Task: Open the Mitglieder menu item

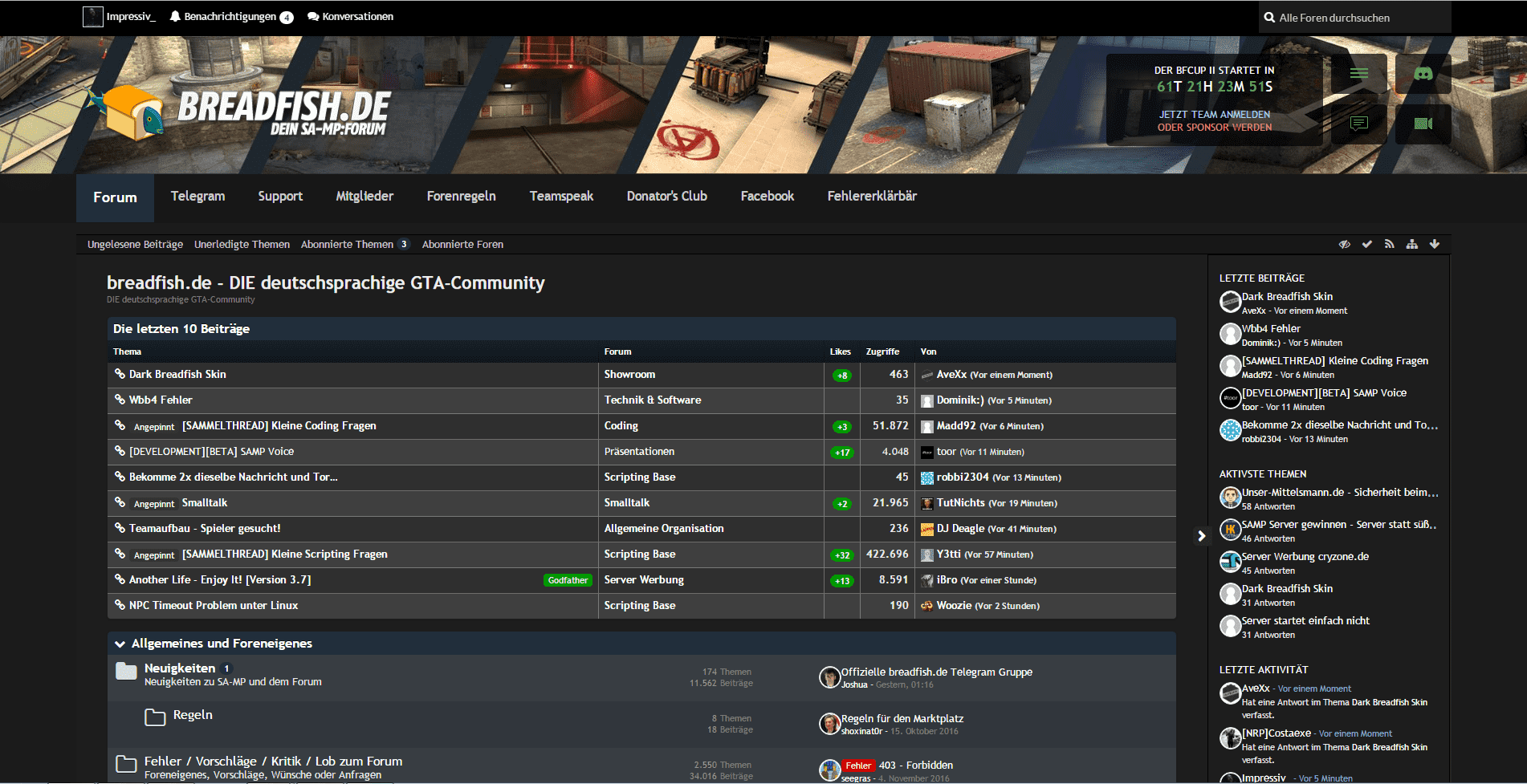Action: coord(364,197)
